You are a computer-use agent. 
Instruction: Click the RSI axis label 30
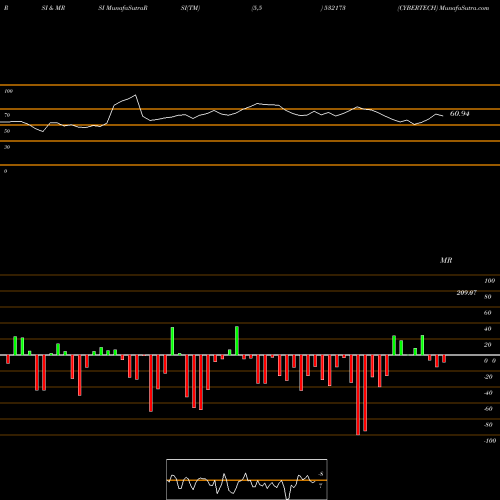pyautogui.click(x=7, y=147)
